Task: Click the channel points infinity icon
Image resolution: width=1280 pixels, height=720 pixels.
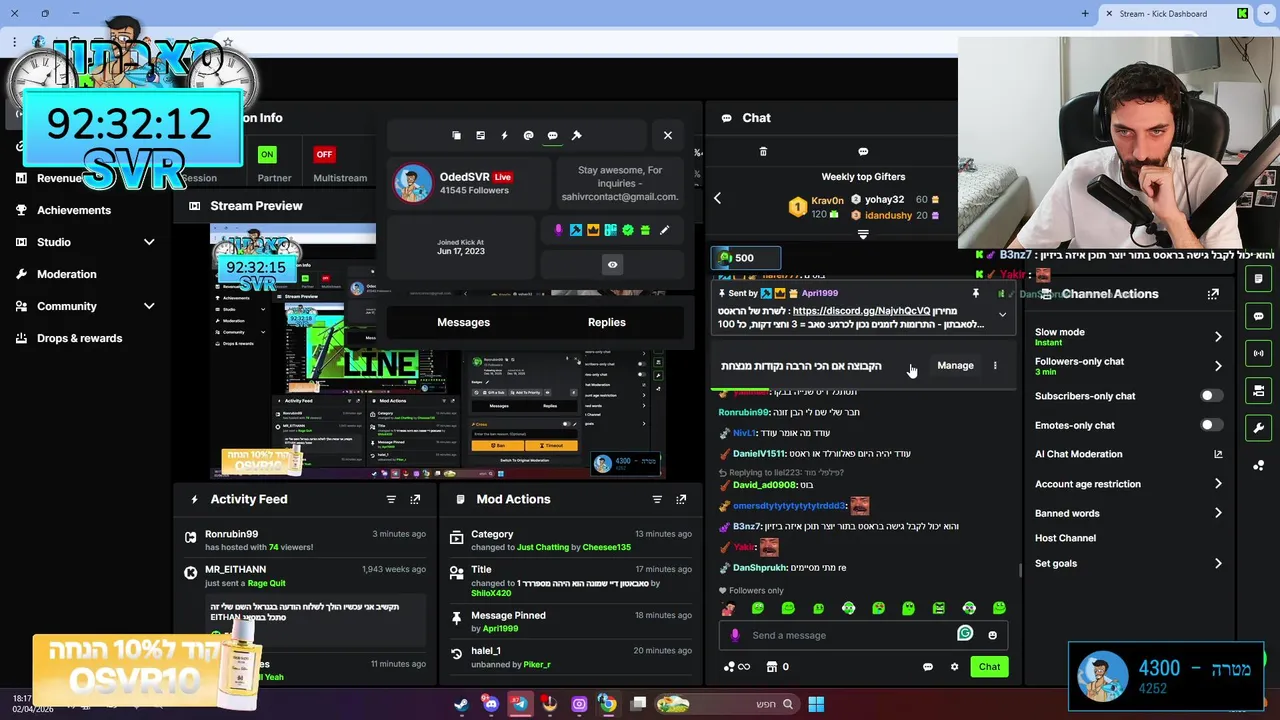Action: 736,667
